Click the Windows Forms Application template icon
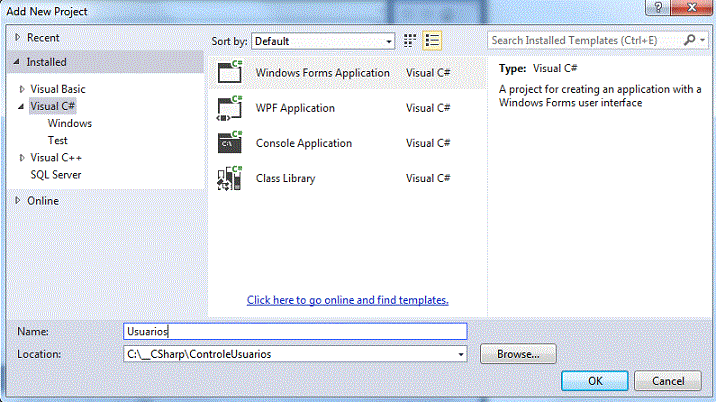This screenshot has height=402, width=716. coord(230,72)
